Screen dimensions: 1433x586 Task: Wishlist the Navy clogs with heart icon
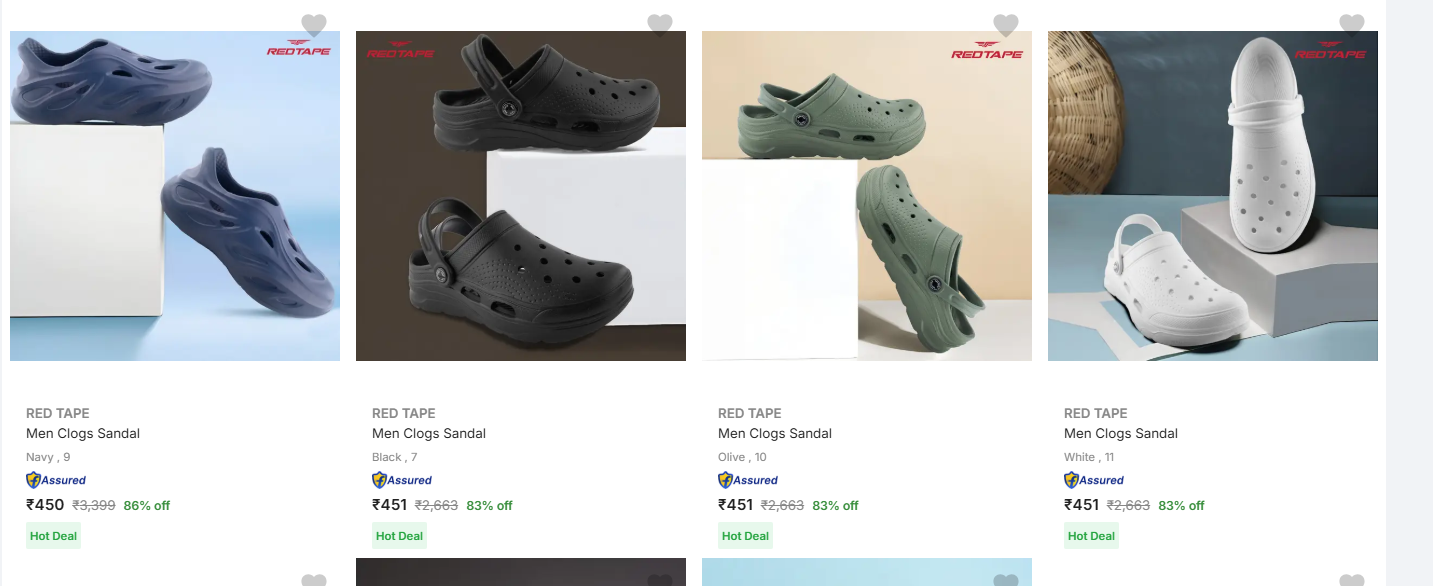[314, 25]
